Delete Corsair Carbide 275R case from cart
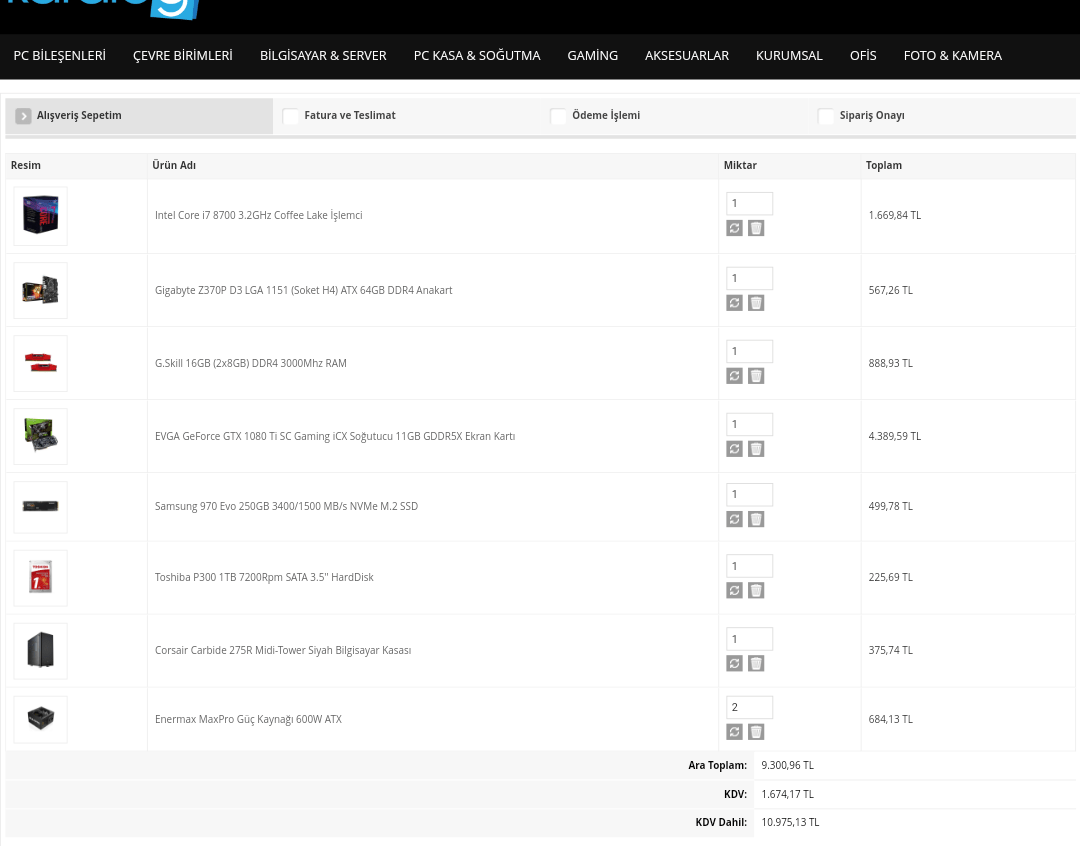The image size is (1080, 846). click(x=756, y=663)
